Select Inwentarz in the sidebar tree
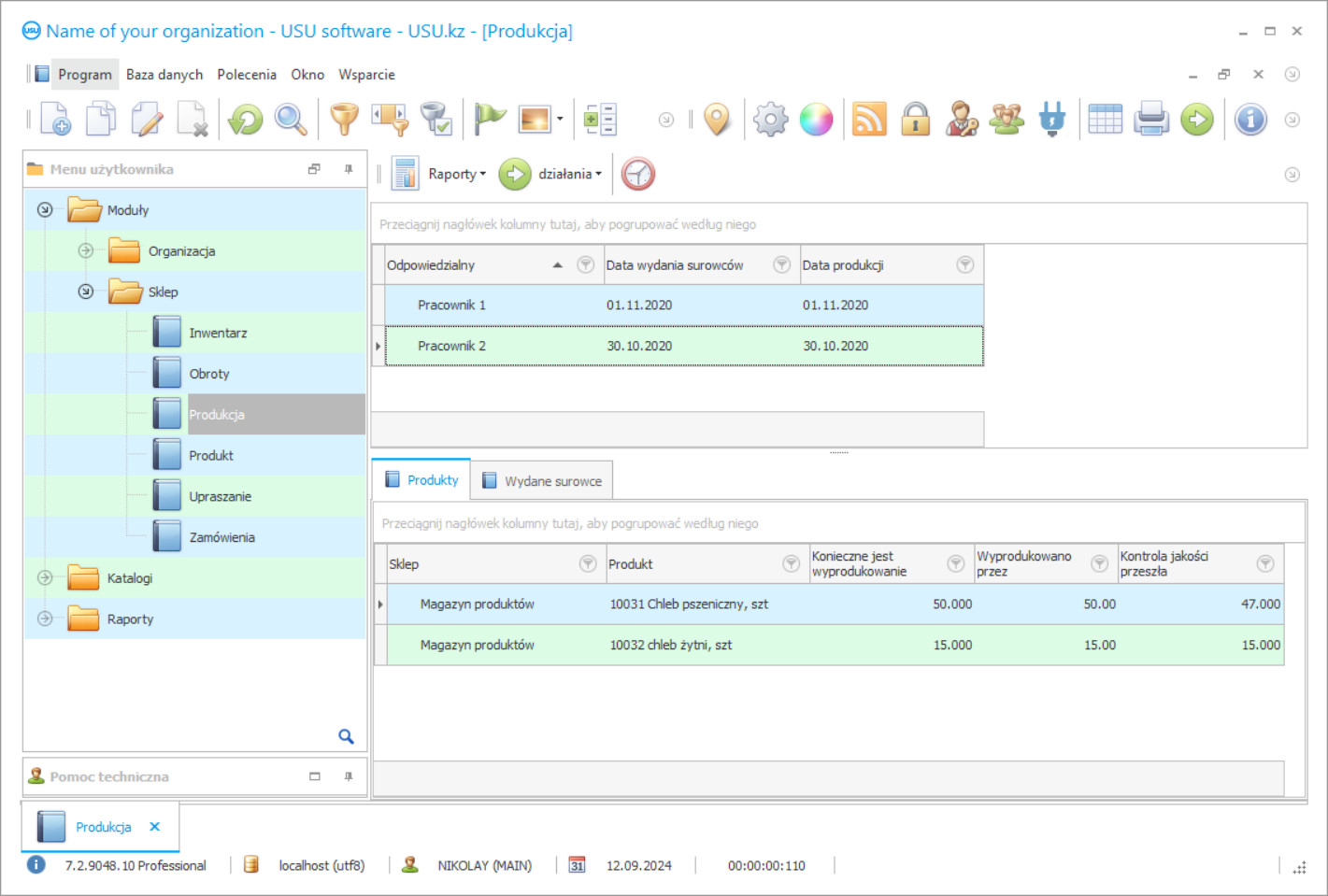This screenshot has height=896, width=1328. click(x=218, y=333)
